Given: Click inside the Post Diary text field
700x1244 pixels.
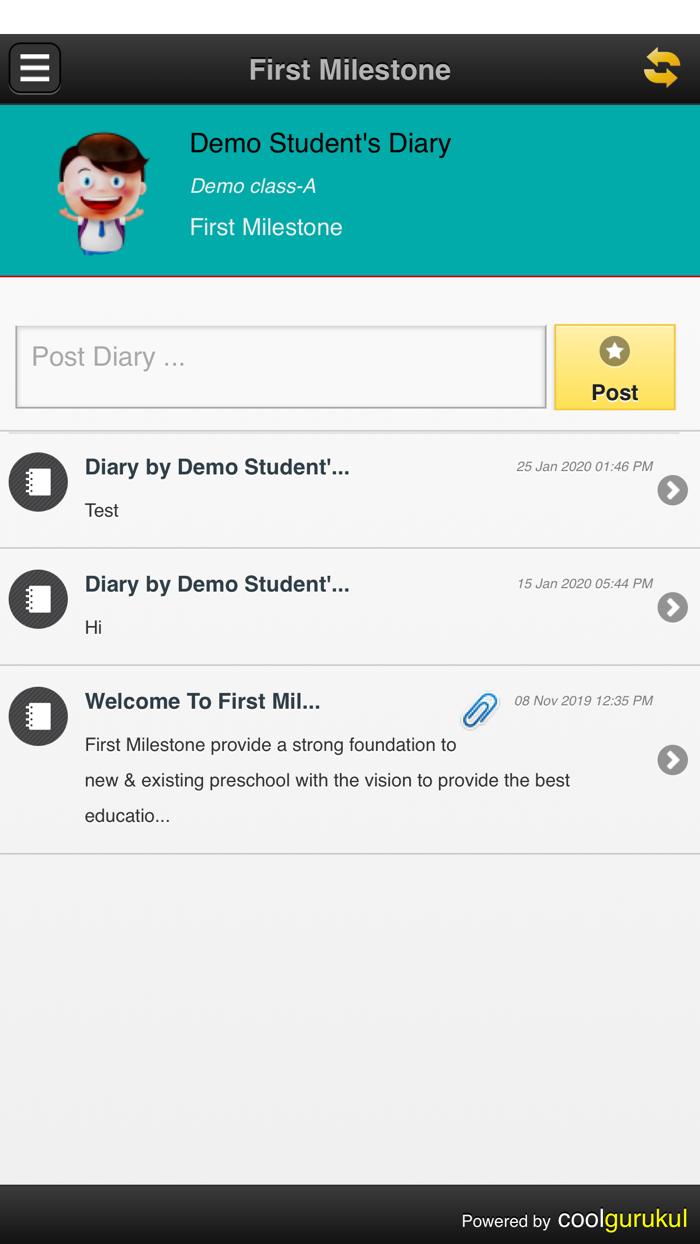Looking at the screenshot, I should 280,366.
